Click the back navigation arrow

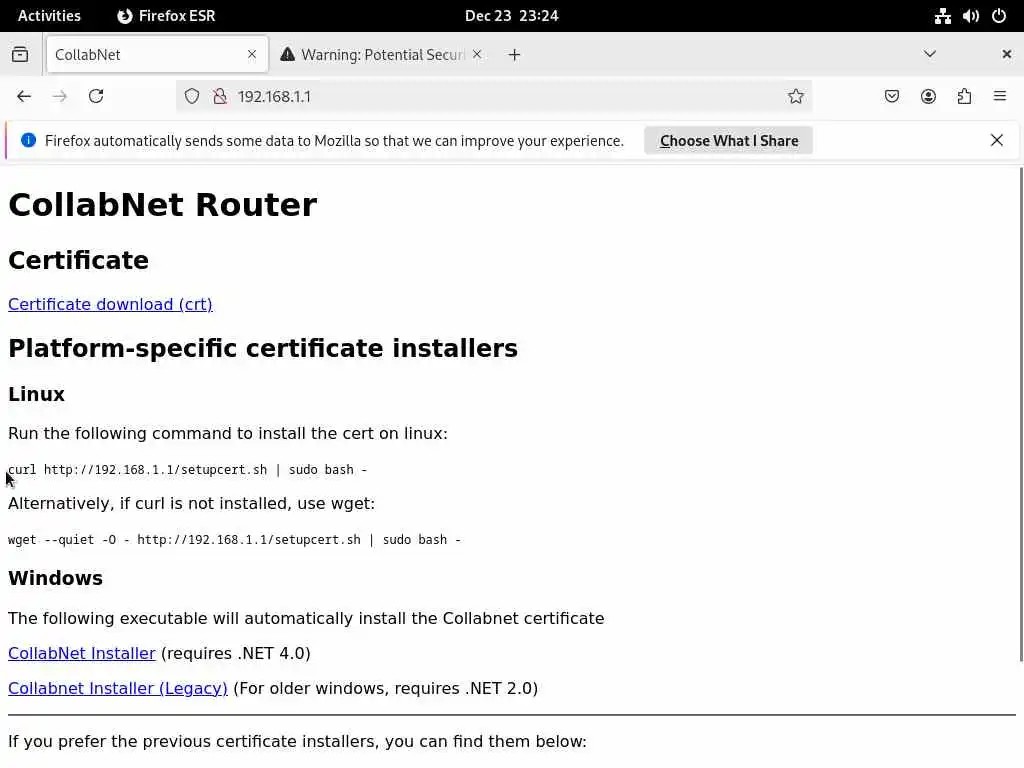[x=24, y=97]
